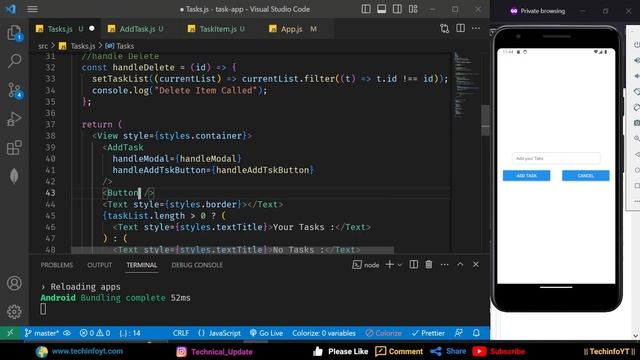The width and height of the screenshot is (640, 360).
Task: Click the Private browsing window title
Action: (542, 11)
